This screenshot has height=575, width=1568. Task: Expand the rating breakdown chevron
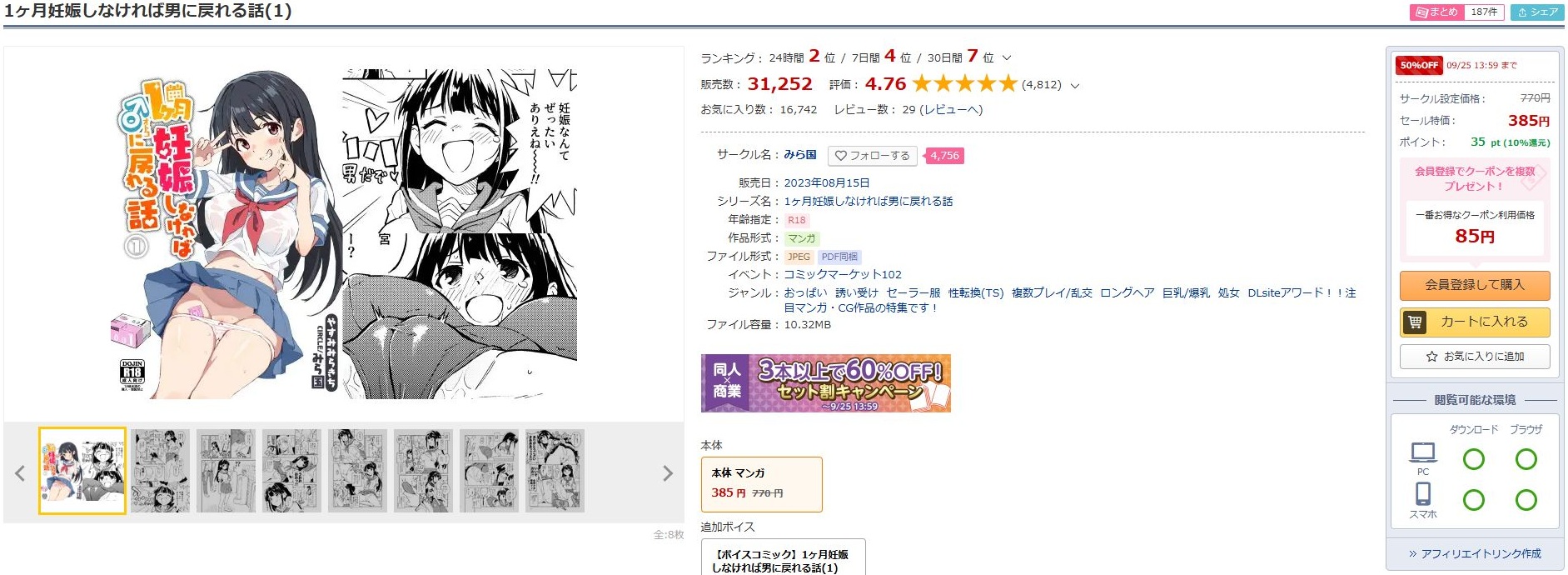[x=1074, y=85]
